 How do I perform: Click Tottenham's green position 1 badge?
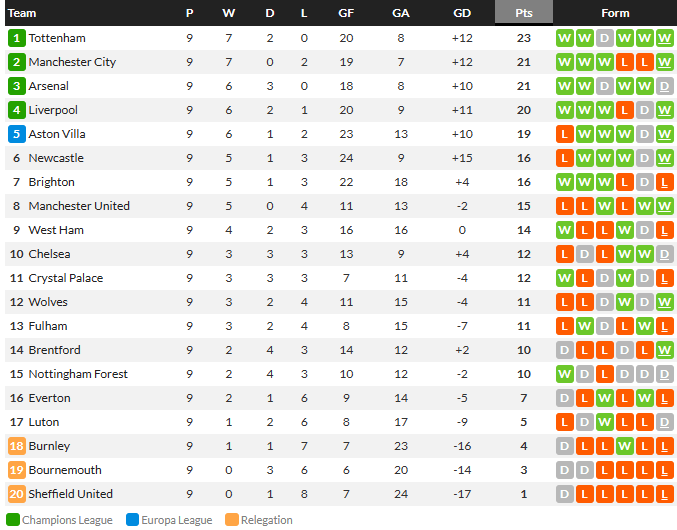16,38
